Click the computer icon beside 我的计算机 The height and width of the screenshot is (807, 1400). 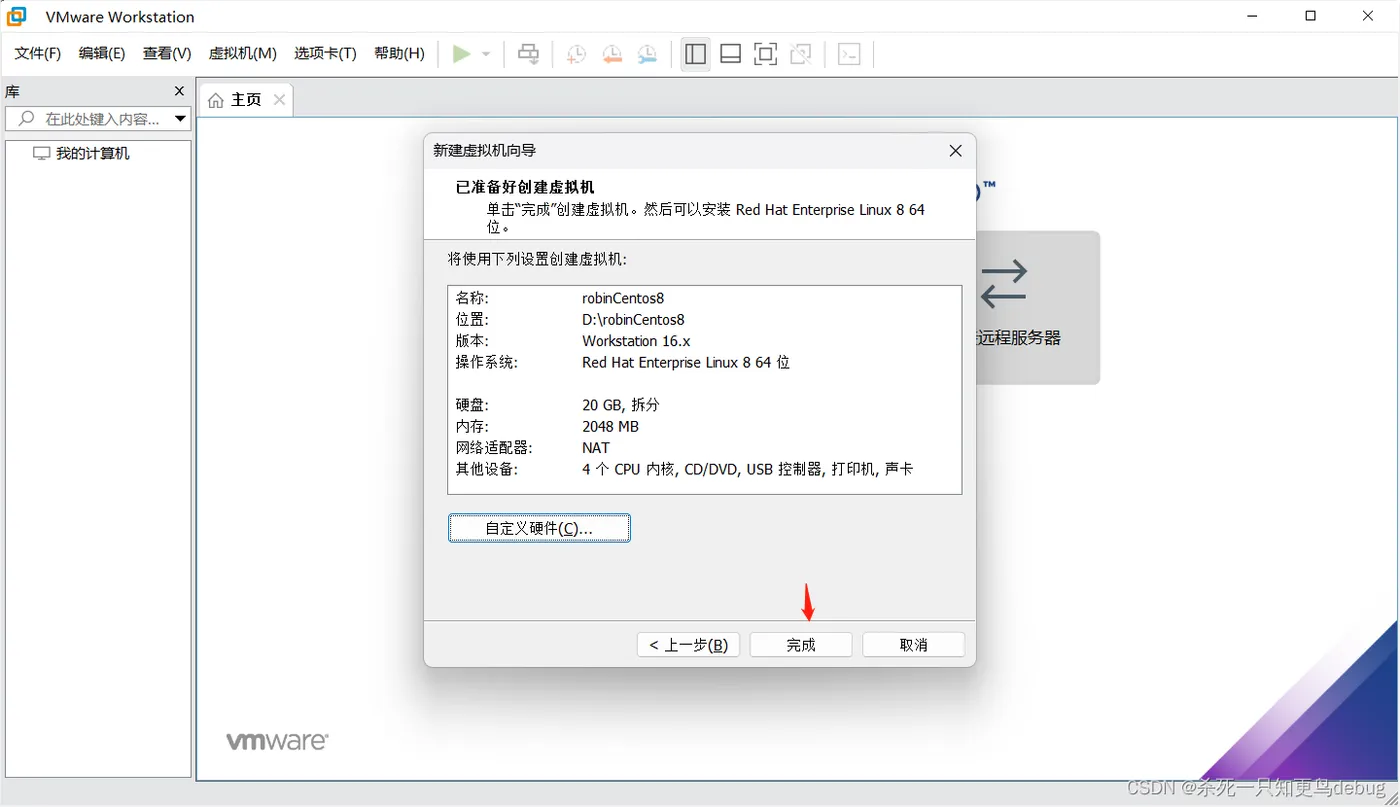(x=41, y=153)
